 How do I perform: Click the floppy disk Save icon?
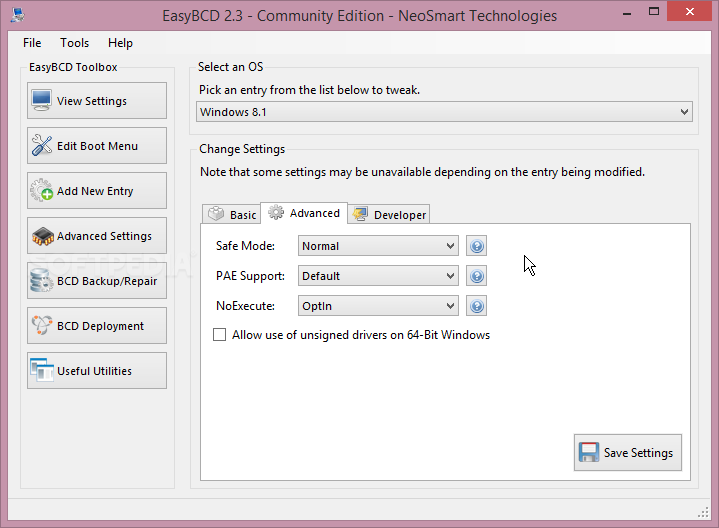click(x=589, y=452)
